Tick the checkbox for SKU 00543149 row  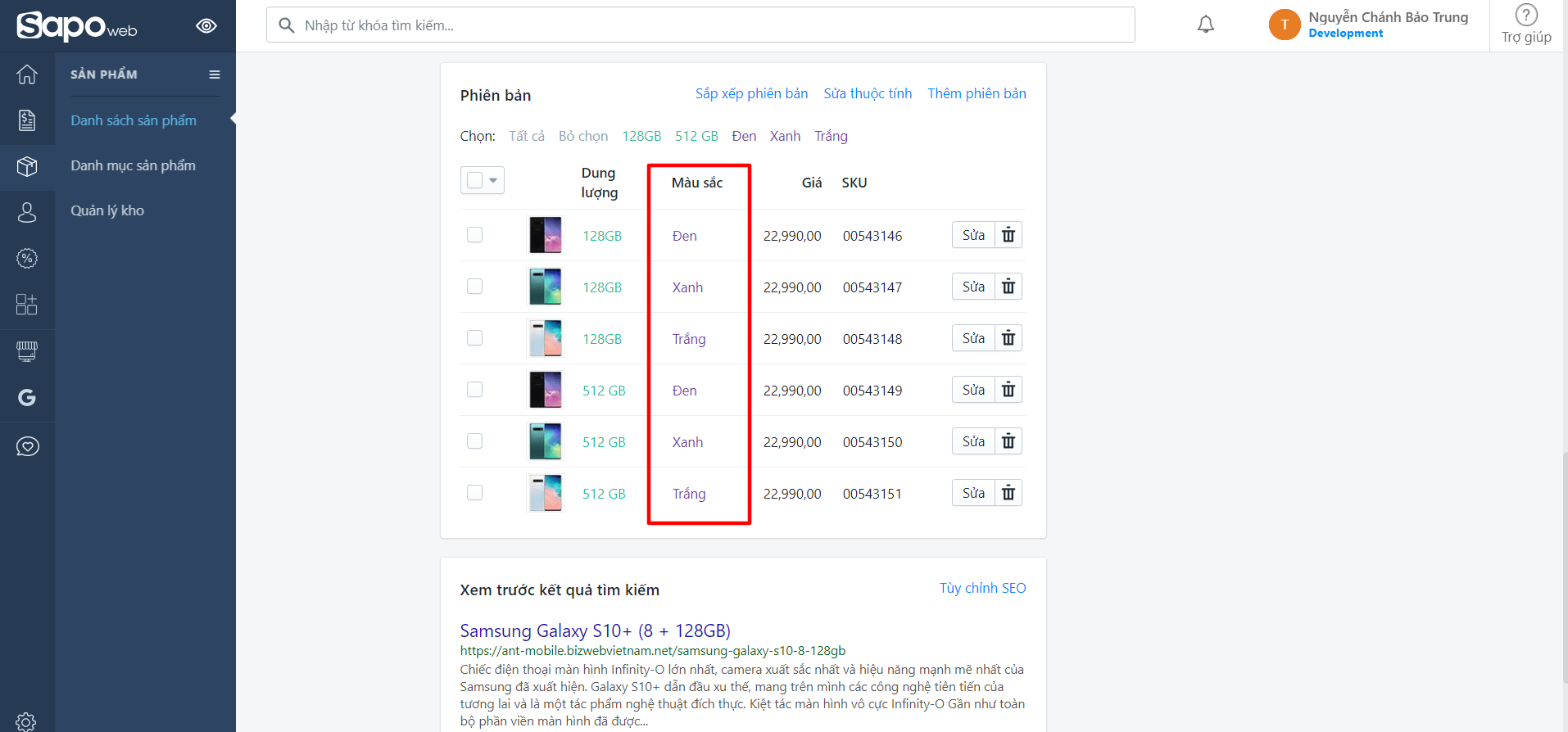474,390
